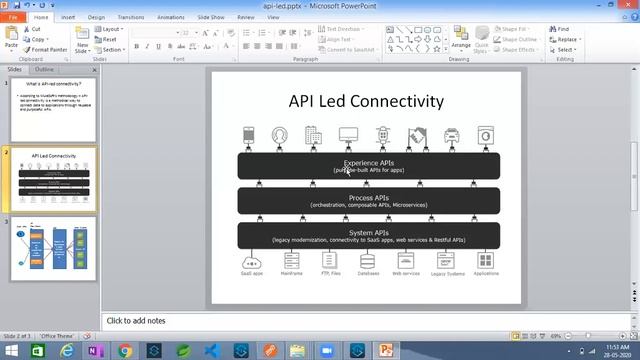This screenshot has height=360, width=640.
Task: Select slide 3 thumbnail with blue diagram
Action: tap(53, 249)
